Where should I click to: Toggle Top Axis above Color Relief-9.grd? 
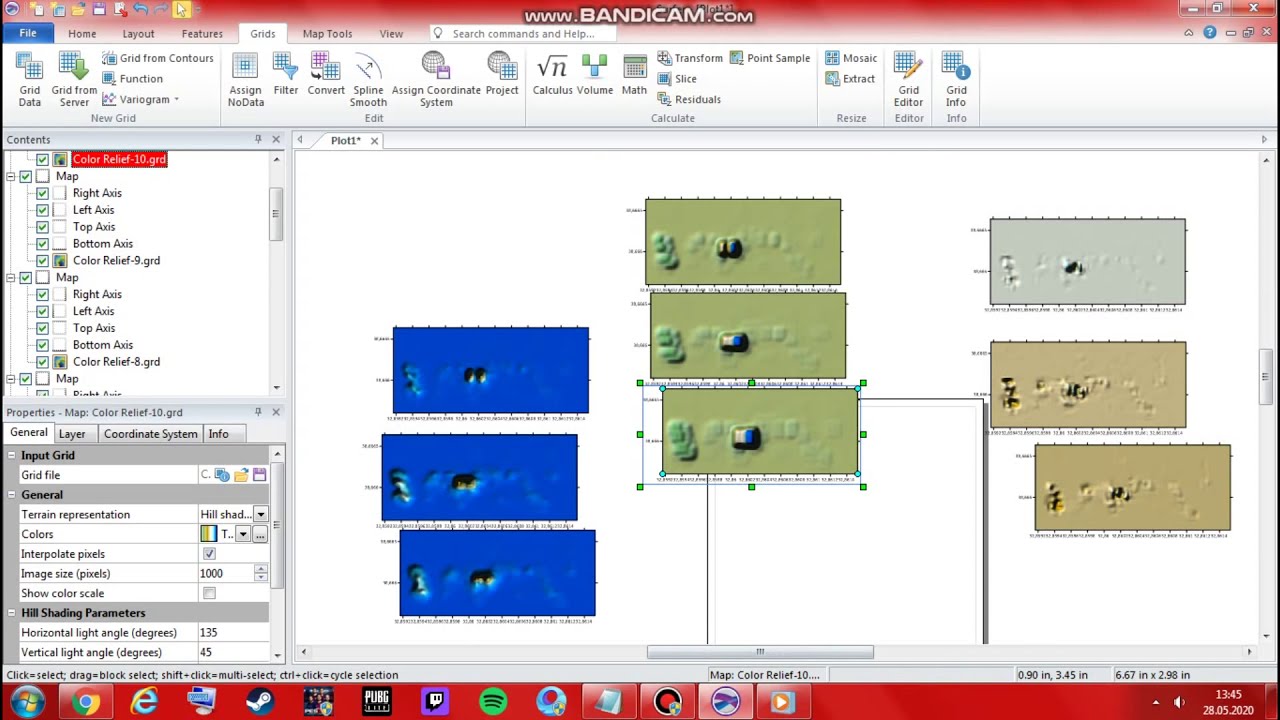(x=42, y=227)
